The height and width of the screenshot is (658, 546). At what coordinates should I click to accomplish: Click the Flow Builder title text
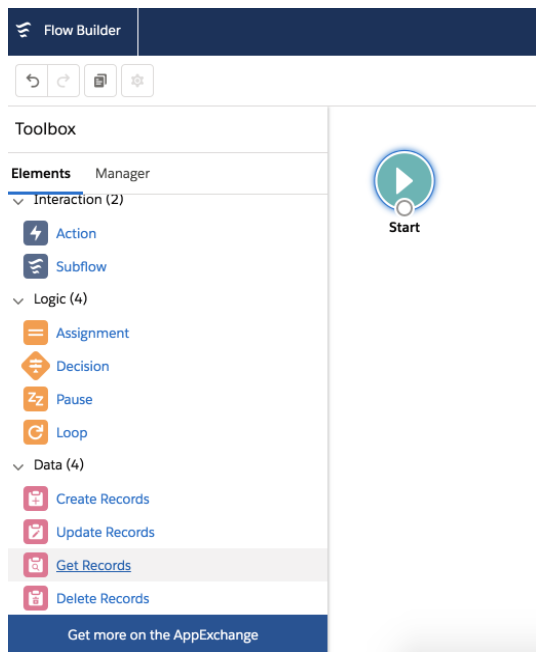82,30
